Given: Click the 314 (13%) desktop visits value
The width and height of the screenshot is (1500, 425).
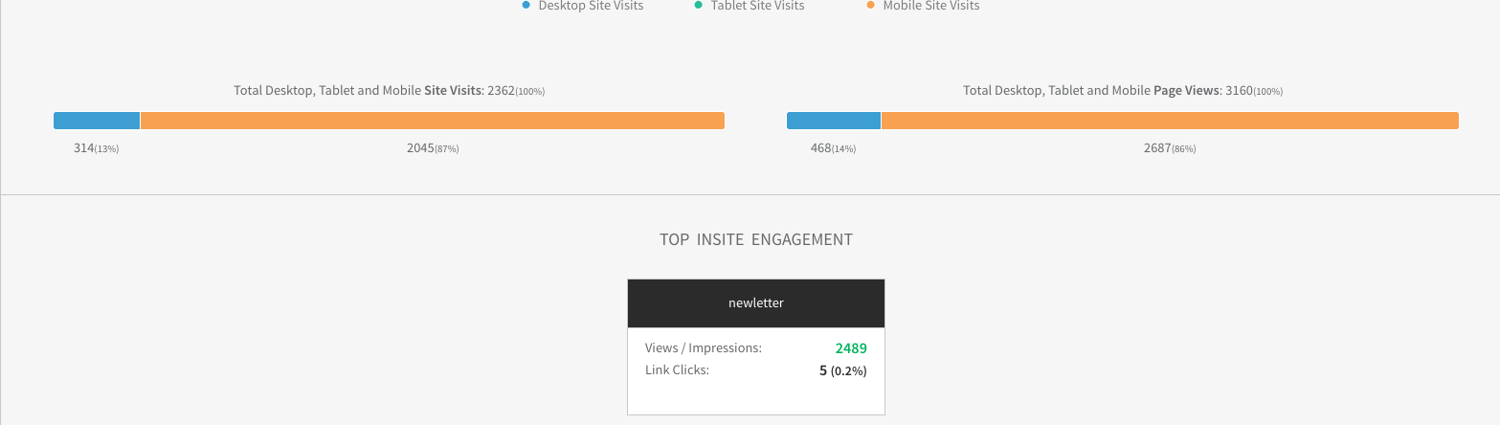Looking at the screenshot, I should coord(96,148).
